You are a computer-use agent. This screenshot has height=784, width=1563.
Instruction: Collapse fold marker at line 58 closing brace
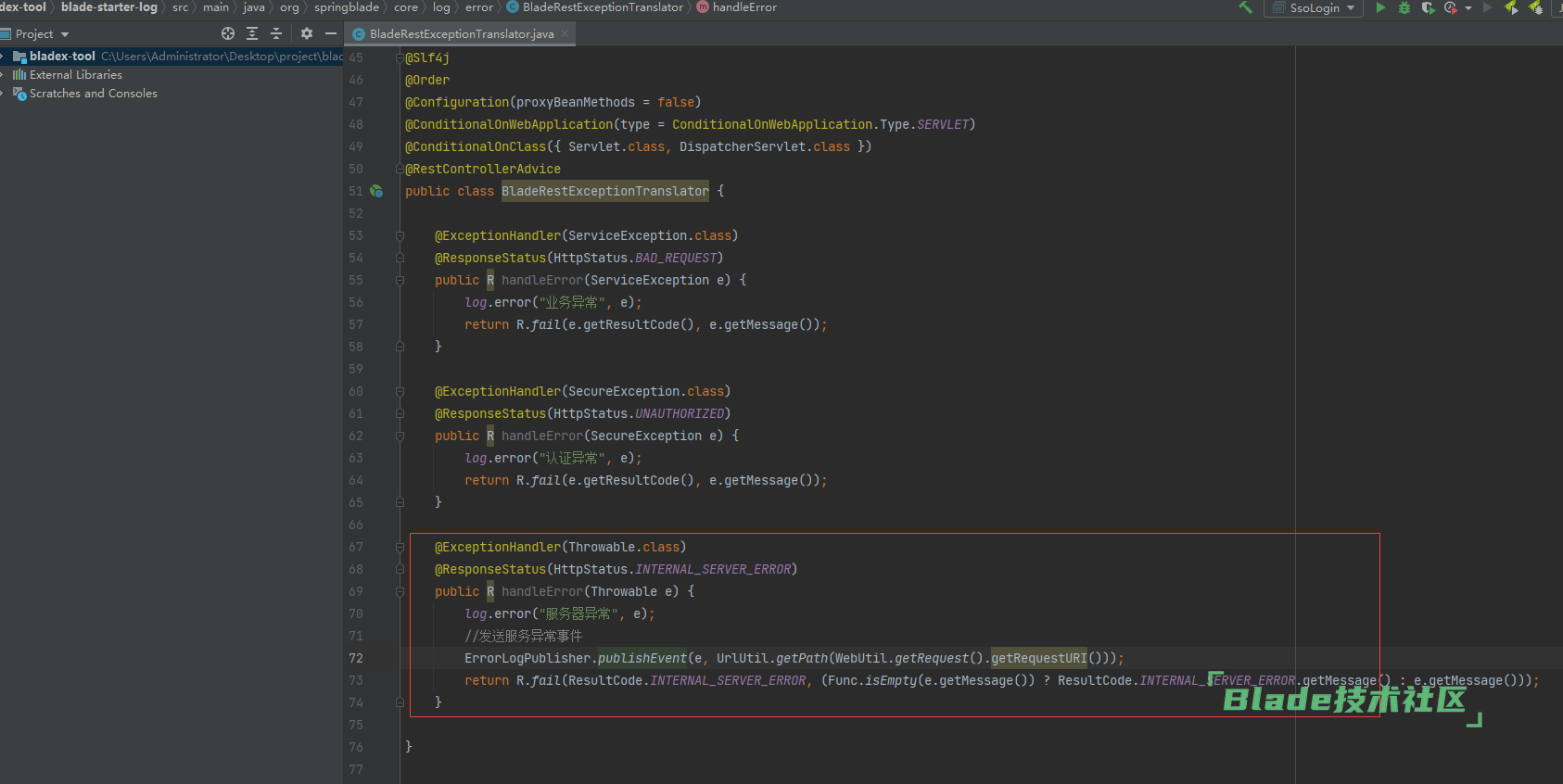pos(400,347)
